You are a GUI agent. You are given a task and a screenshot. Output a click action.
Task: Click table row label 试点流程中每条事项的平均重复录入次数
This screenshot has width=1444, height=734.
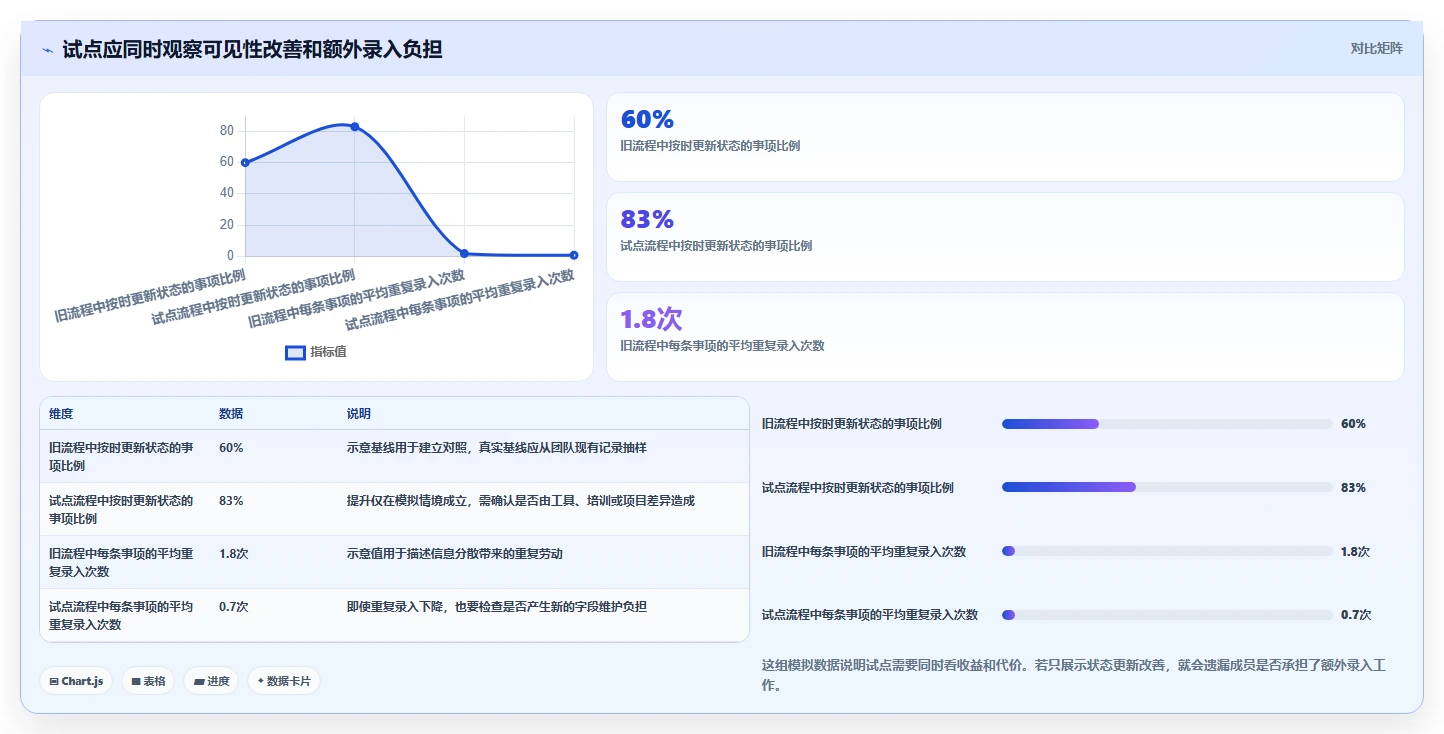(x=121, y=615)
